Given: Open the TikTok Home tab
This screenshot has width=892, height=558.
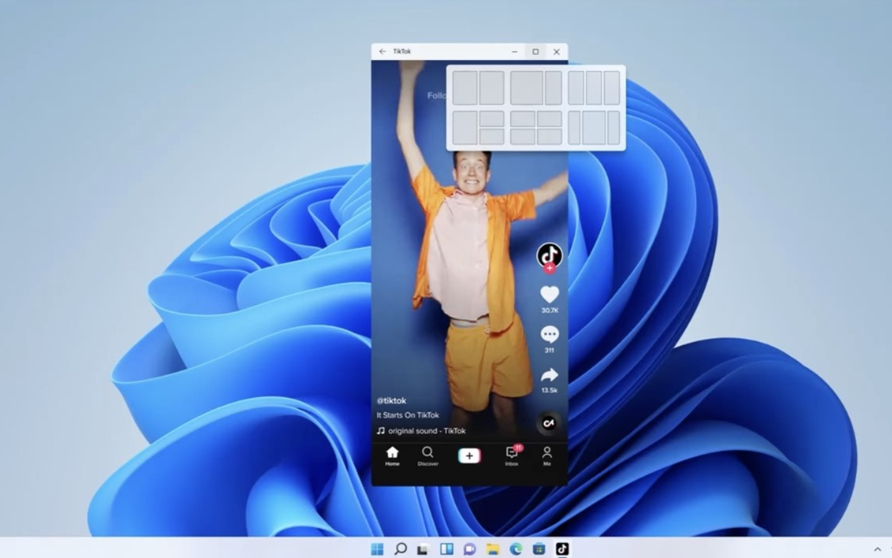Looking at the screenshot, I should click(392, 456).
